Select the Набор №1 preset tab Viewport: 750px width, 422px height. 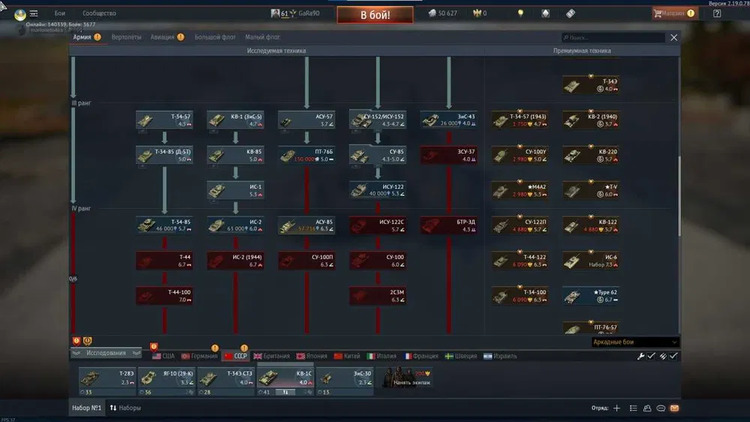coord(87,408)
